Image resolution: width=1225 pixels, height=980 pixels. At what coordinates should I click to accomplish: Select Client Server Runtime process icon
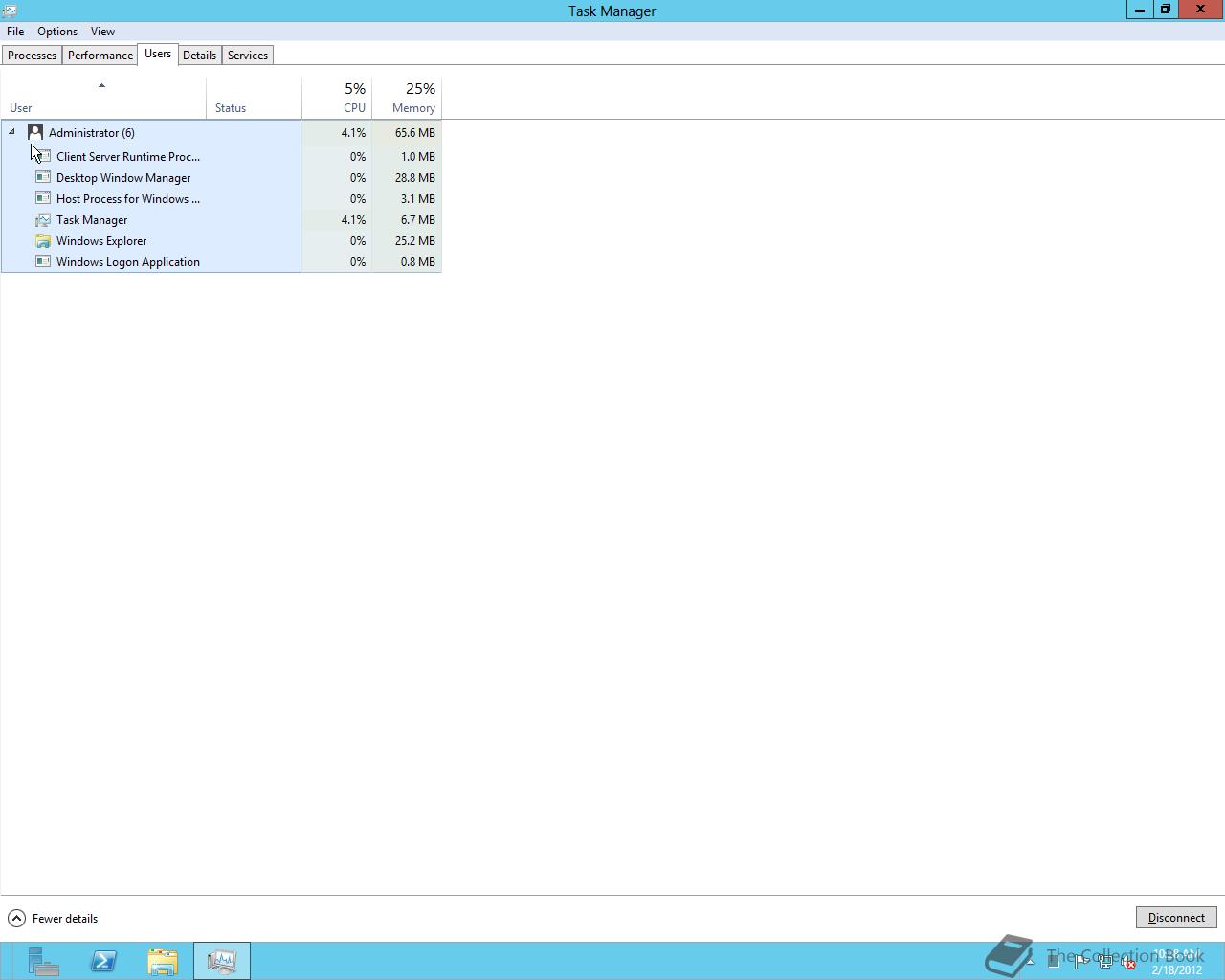point(43,156)
